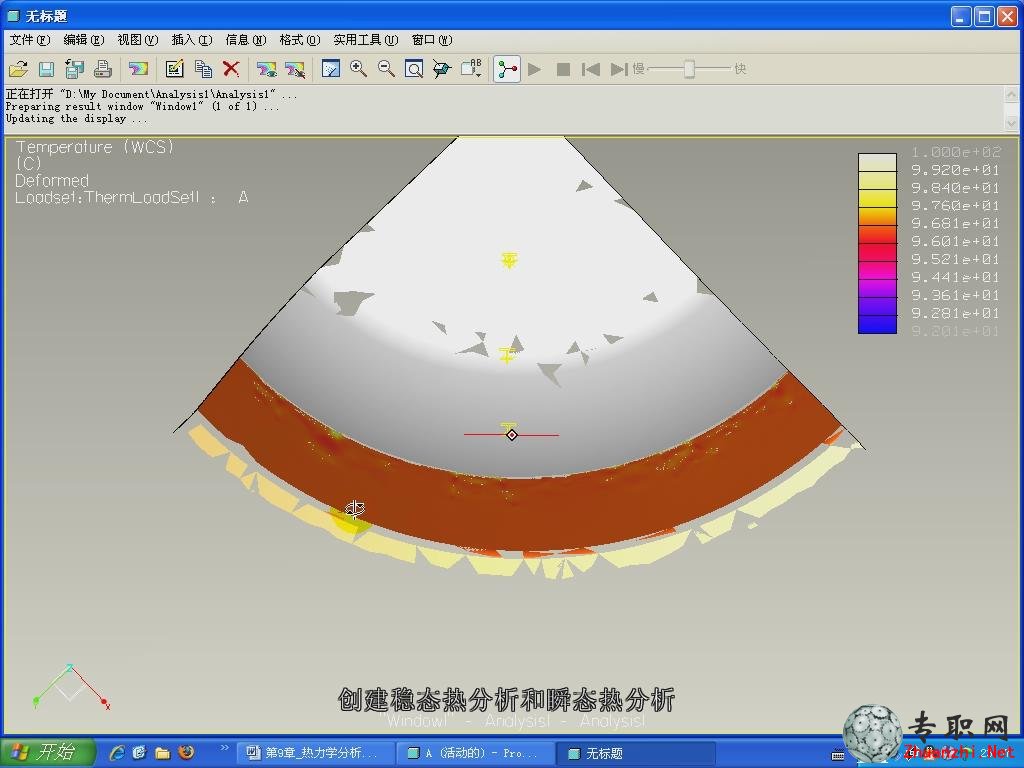Click the message log scroll-up arrow

[x=1011, y=95]
